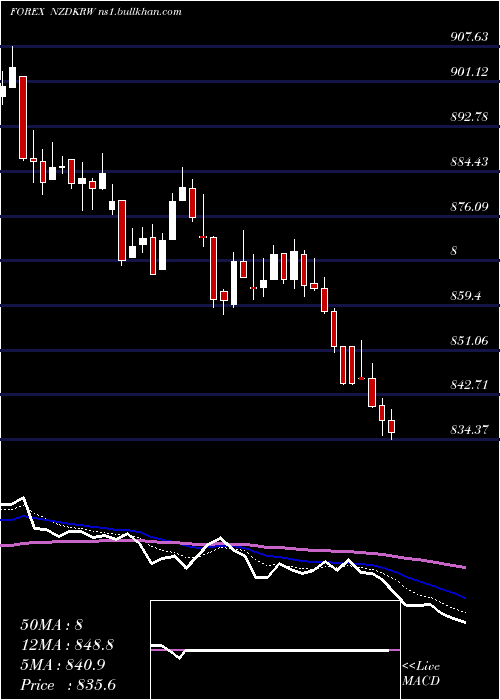This screenshot has width=500, height=700.
Task: Select the 901.12 price level label
Action: click(469, 71)
